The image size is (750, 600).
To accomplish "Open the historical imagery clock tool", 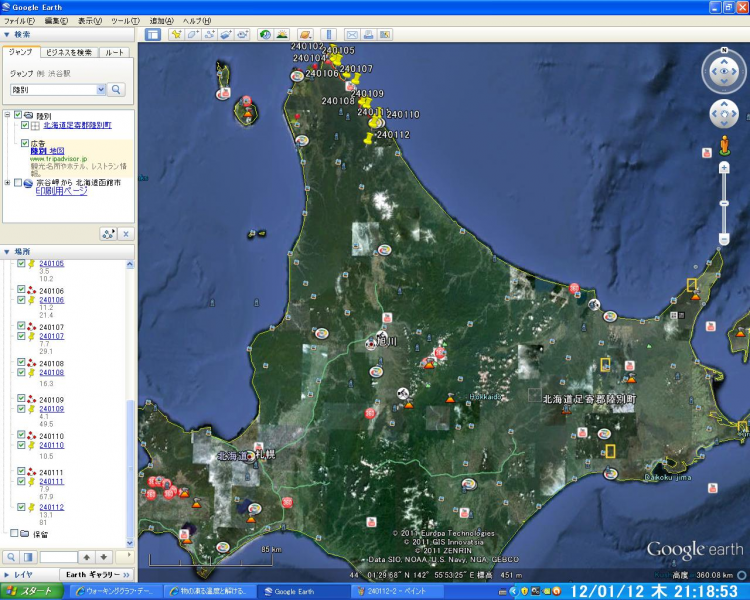I will point(264,34).
